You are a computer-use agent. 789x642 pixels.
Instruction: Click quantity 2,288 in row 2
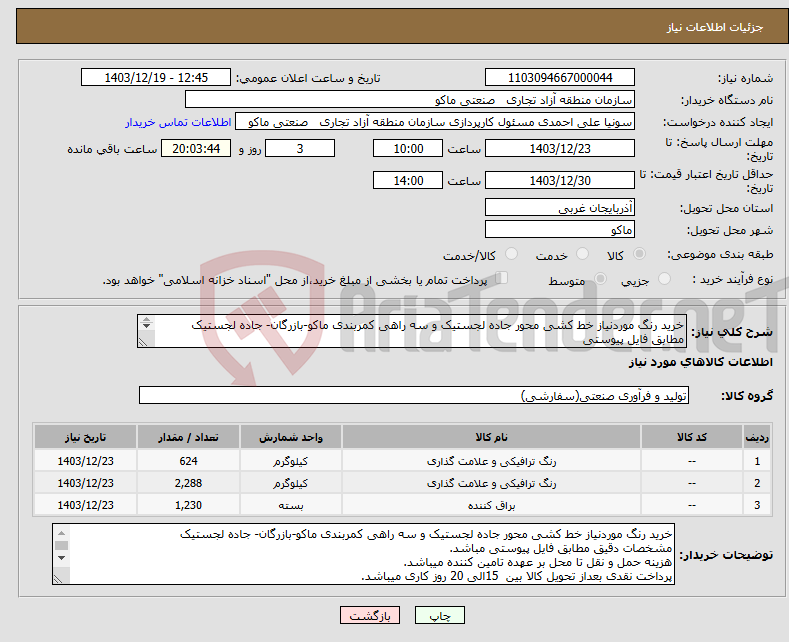(188, 483)
